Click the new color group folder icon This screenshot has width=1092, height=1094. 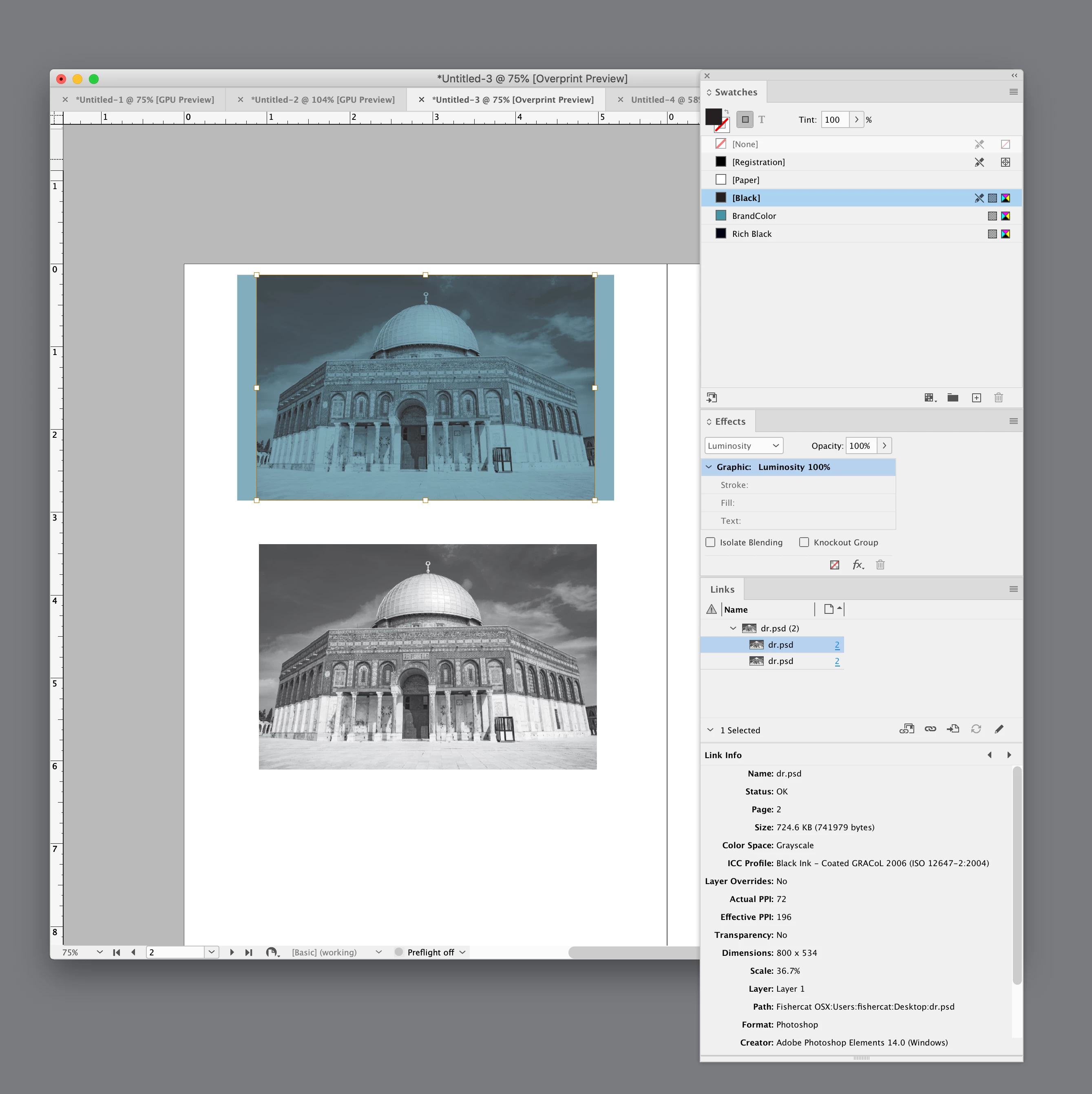pyautogui.click(x=953, y=397)
